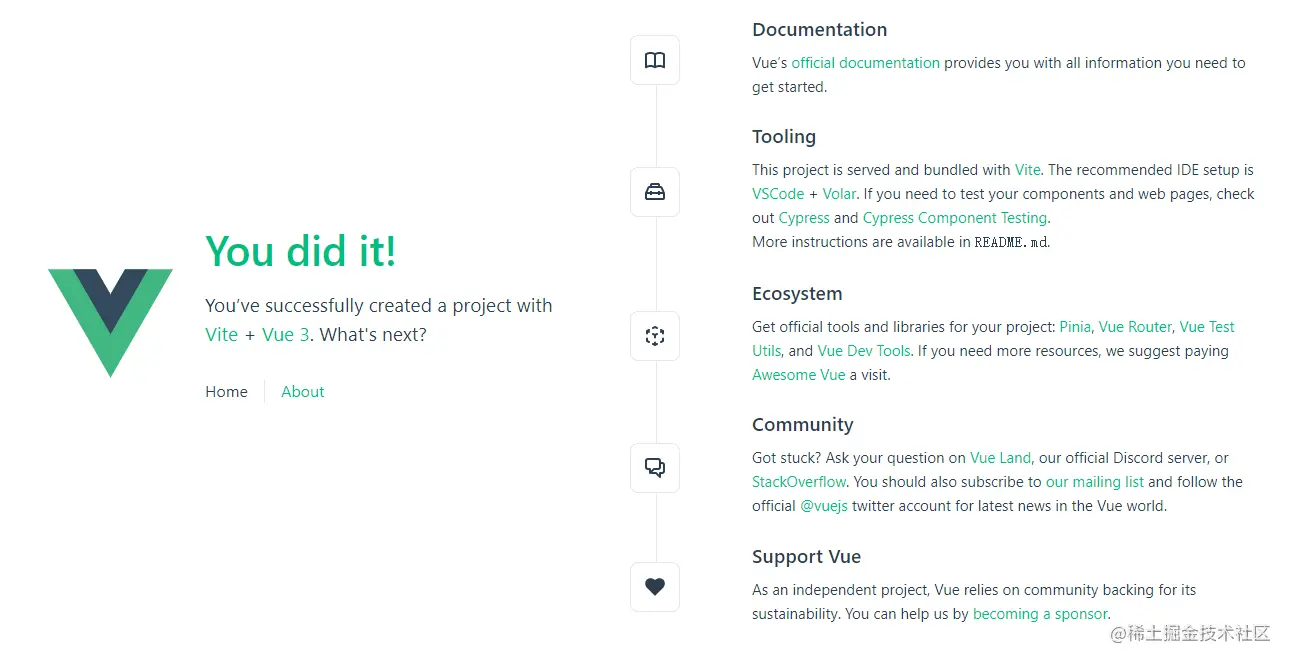
Task: Open the Awesome Vue link
Action: (x=798, y=375)
